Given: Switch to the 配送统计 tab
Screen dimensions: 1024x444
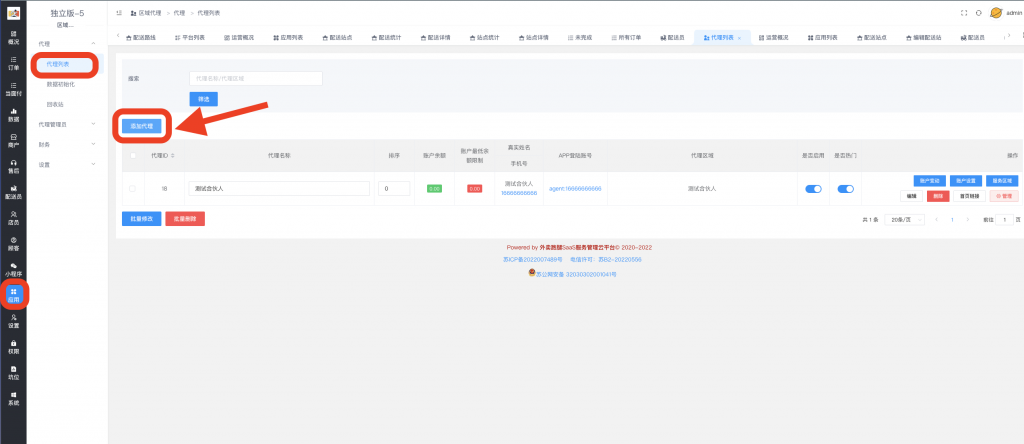Looking at the screenshot, I should (387, 38).
